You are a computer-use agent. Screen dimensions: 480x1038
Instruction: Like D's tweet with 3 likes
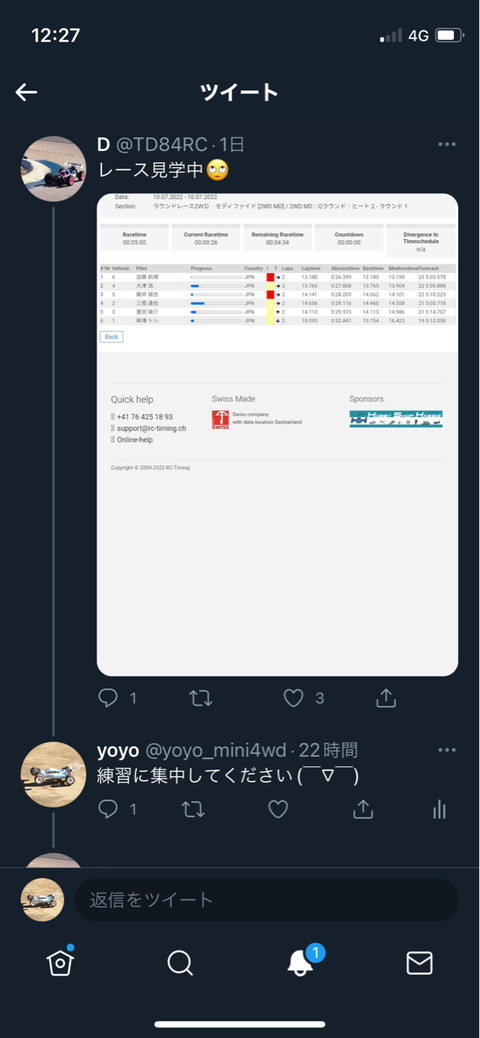click(x=293, y=698)
